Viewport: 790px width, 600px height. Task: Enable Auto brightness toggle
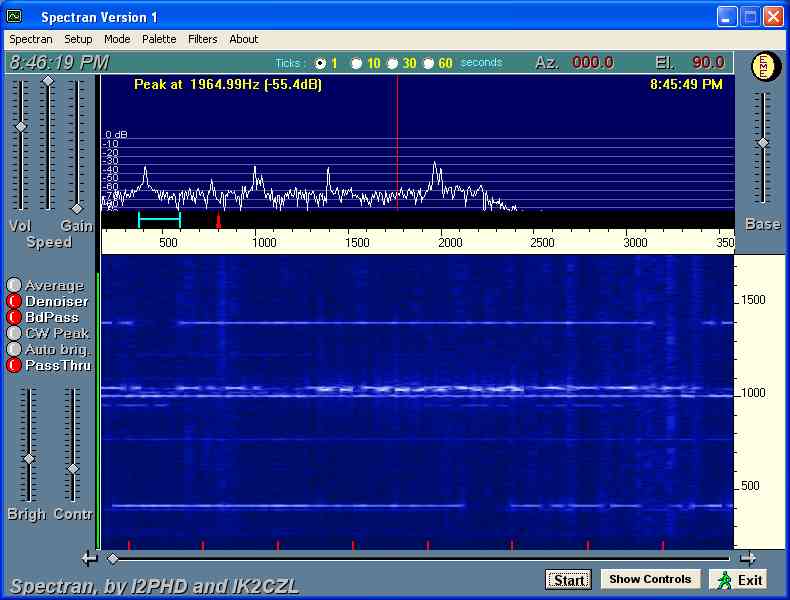14,349
